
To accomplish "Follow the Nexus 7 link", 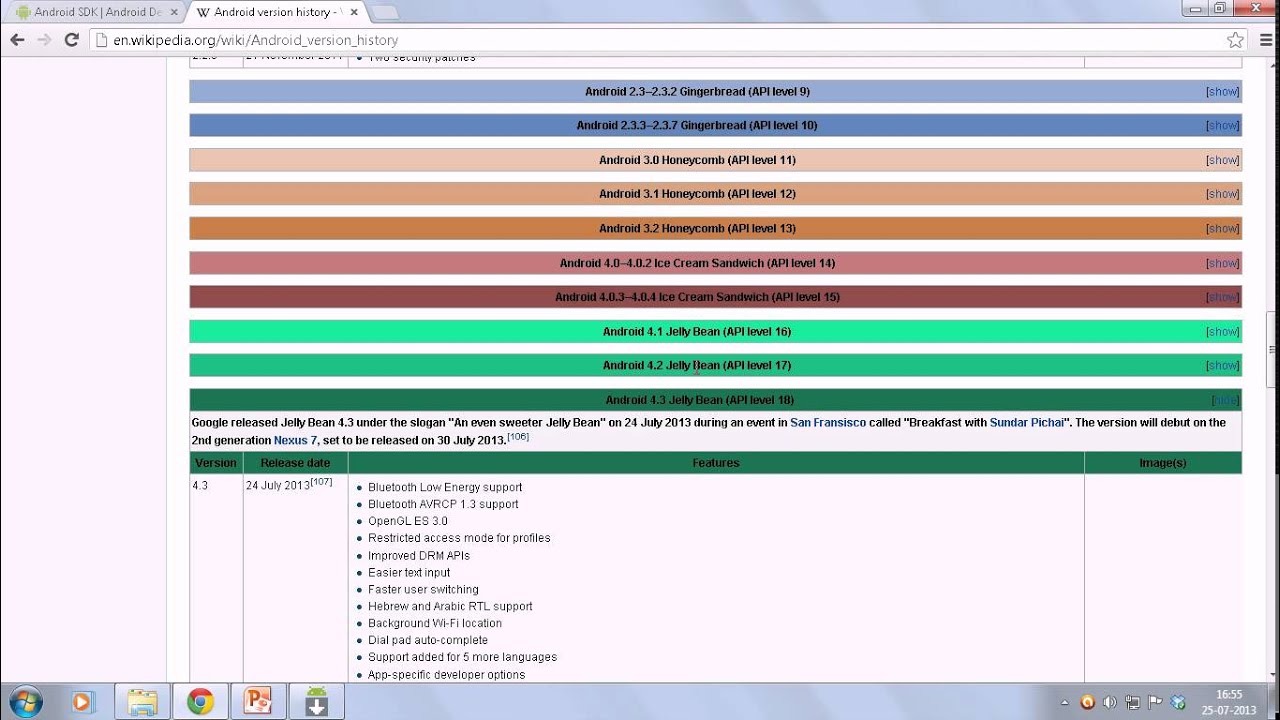I will [295, 440].
